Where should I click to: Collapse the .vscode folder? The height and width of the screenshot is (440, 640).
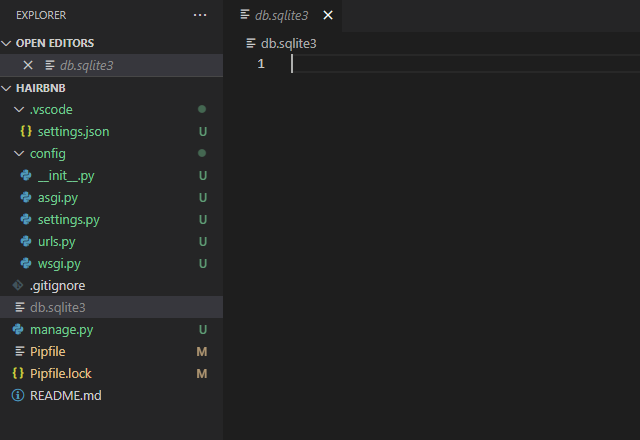18,109
